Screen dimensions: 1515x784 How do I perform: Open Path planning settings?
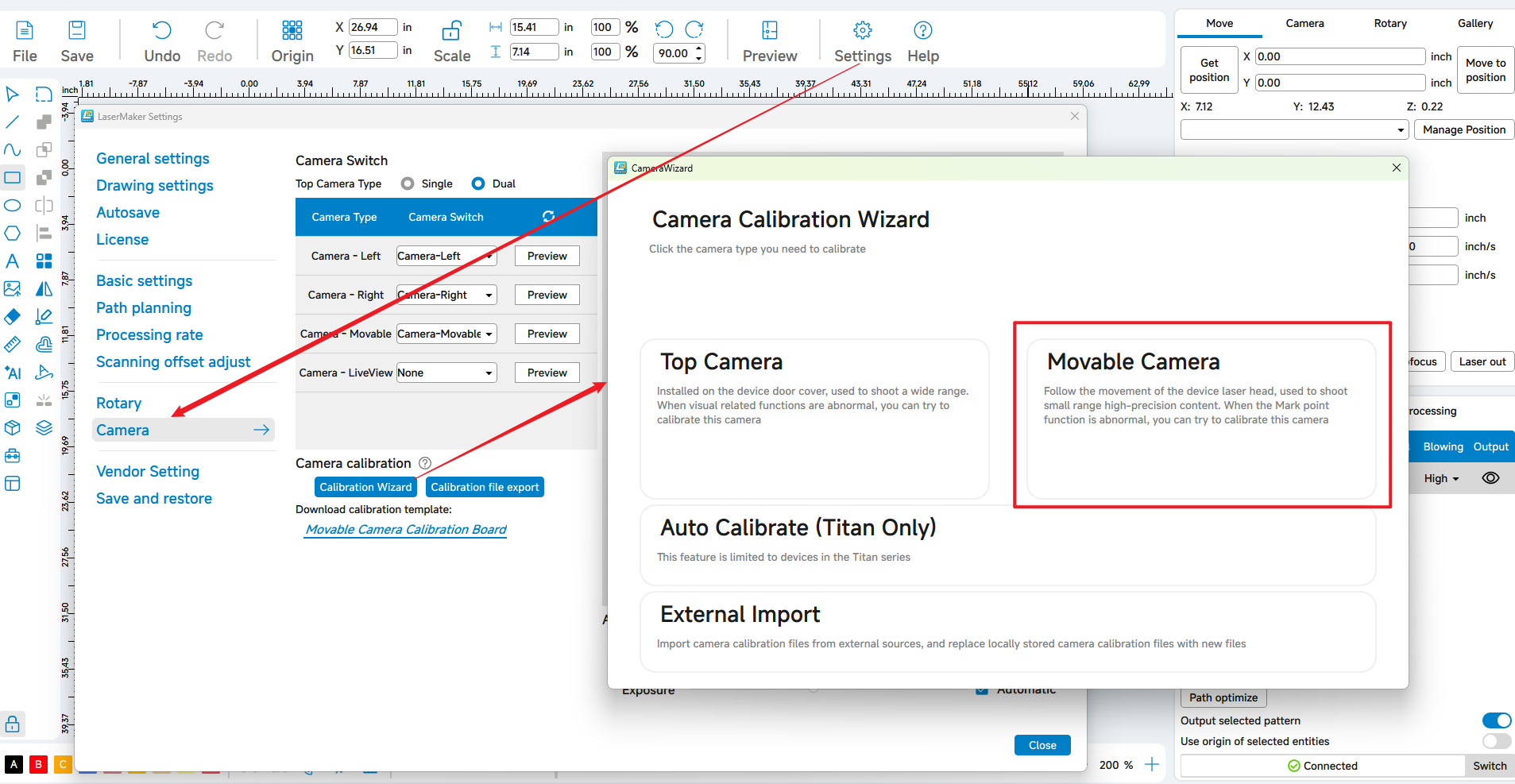pos(144,307)
